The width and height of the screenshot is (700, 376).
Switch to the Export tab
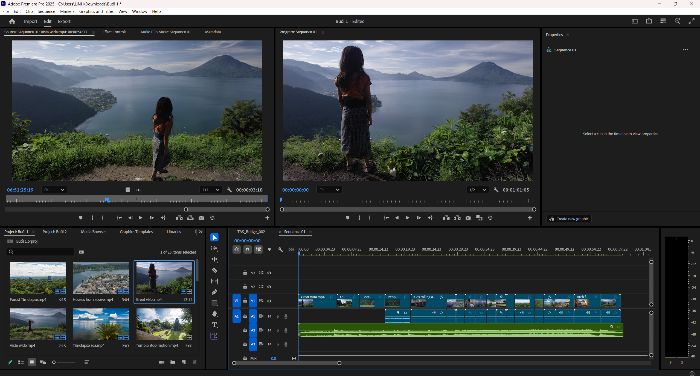pyautogui.click(x=63, y=21)
